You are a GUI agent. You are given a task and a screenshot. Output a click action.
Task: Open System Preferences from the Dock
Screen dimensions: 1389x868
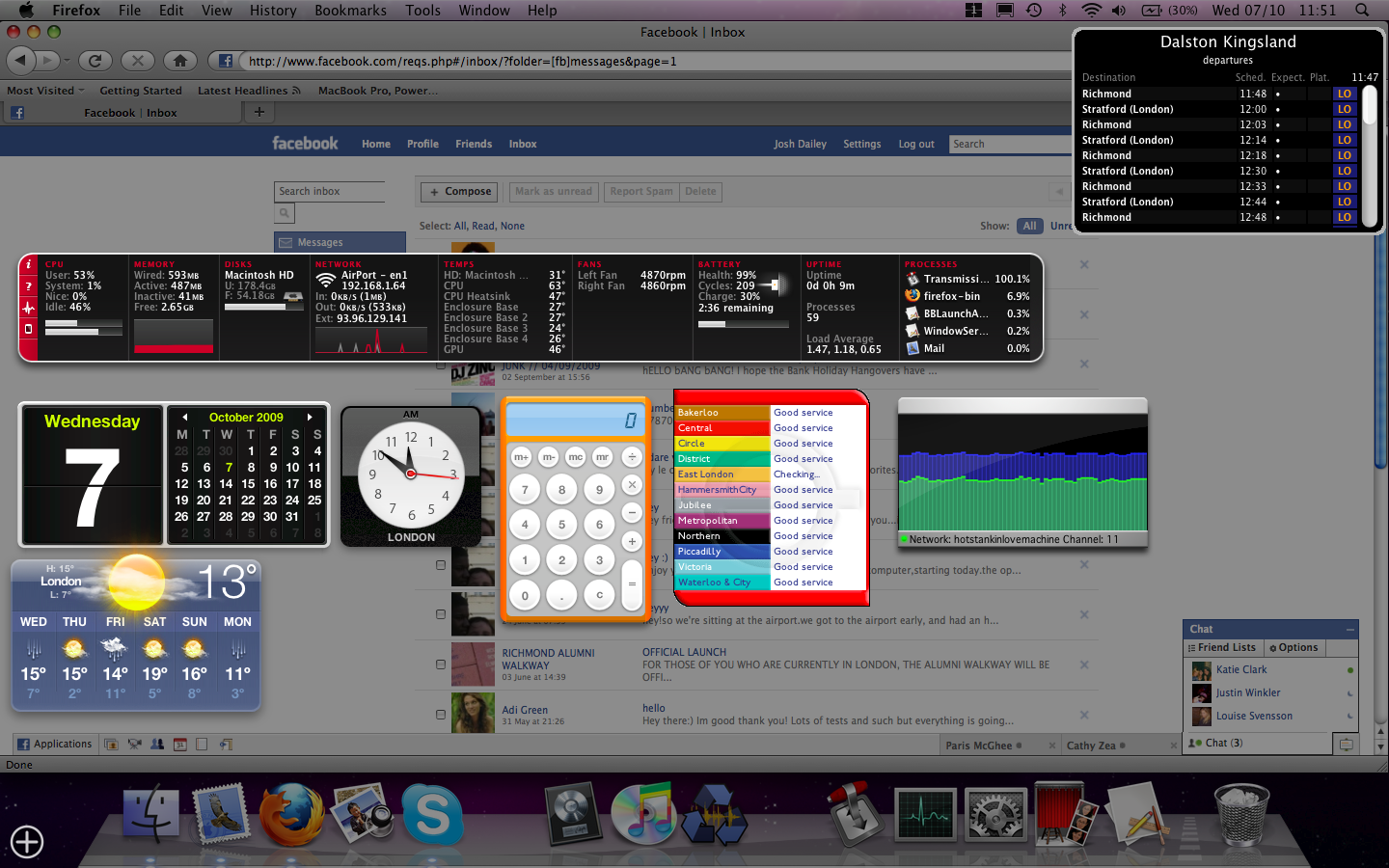click(x=996, y=816)
